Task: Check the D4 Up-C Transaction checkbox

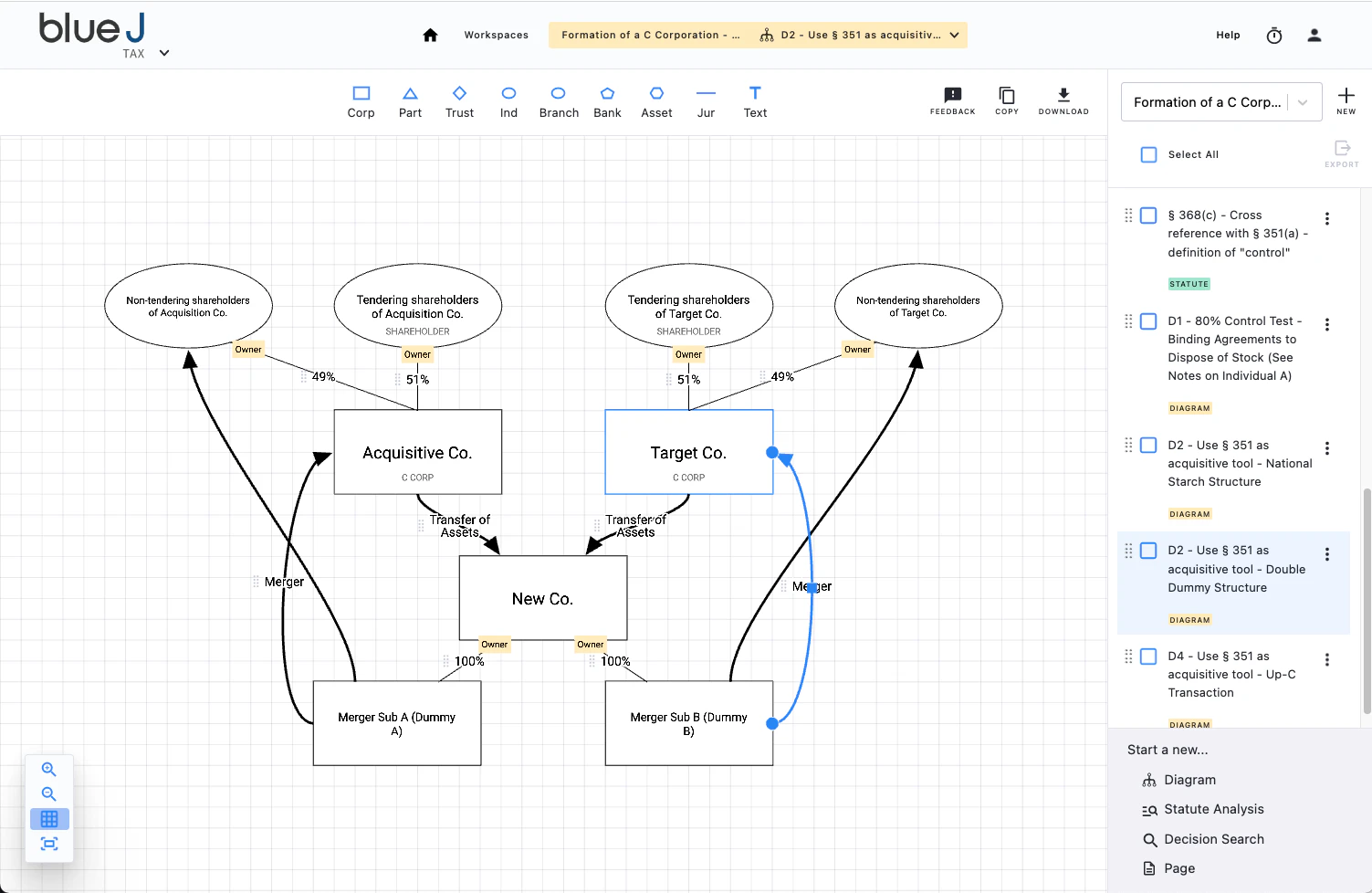Action: click(1149, 657)
